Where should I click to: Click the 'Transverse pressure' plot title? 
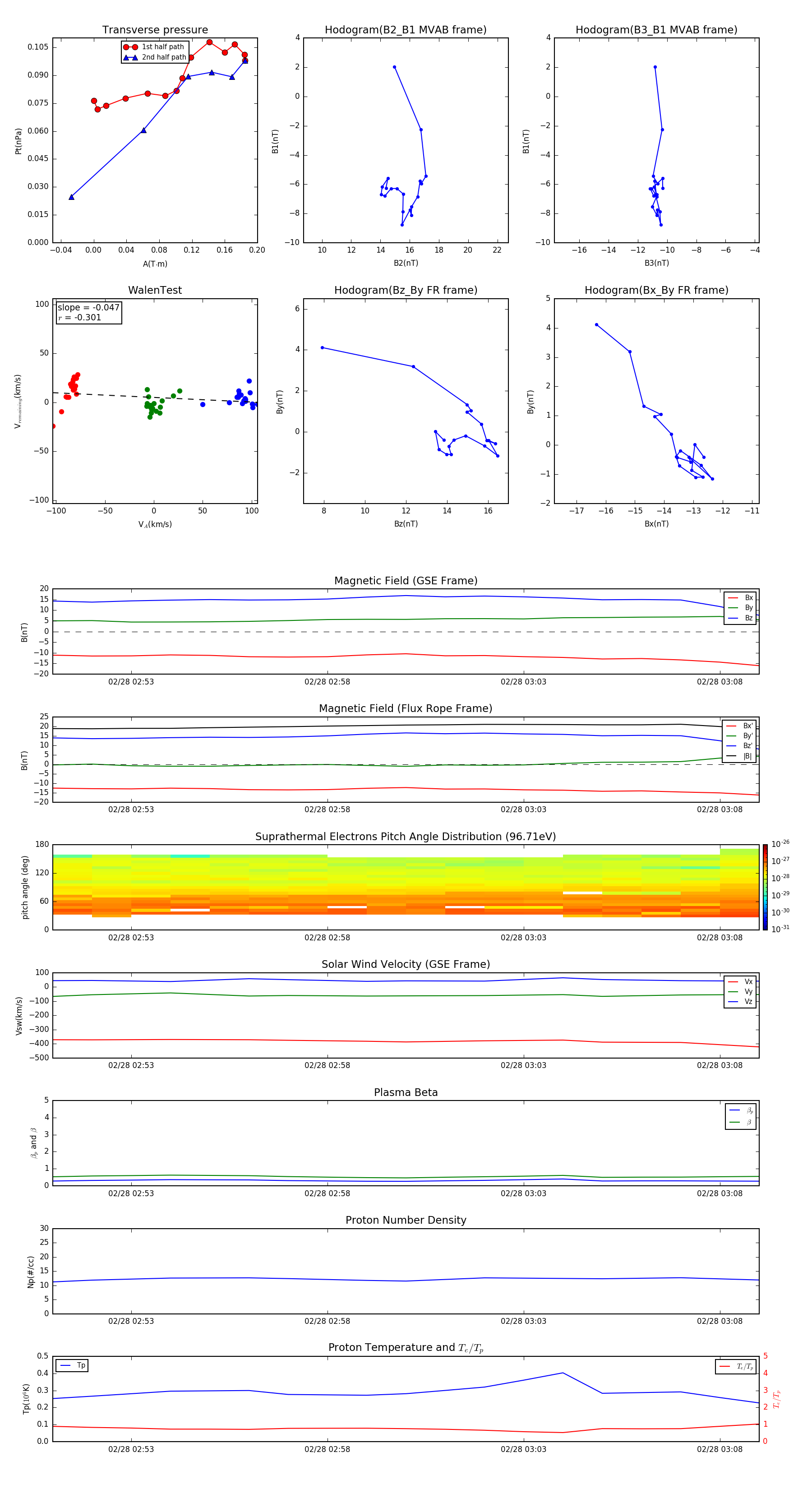coord(155,30)
